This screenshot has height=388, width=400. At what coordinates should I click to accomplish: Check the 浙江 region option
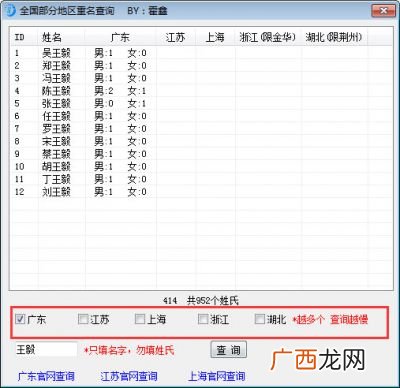point(203,319)
